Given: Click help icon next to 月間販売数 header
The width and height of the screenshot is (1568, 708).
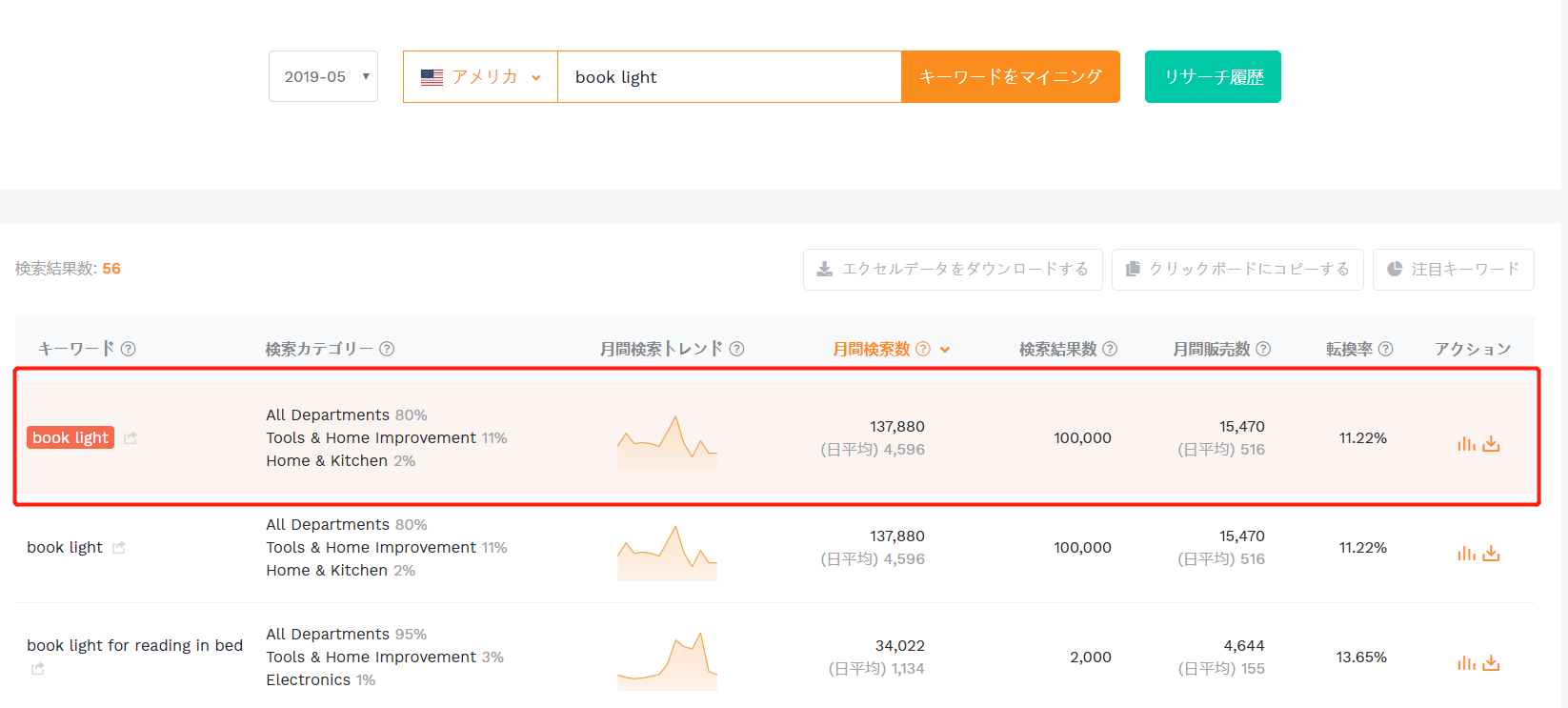Looking at the screenshot, I should click(x=1263, y=349).
